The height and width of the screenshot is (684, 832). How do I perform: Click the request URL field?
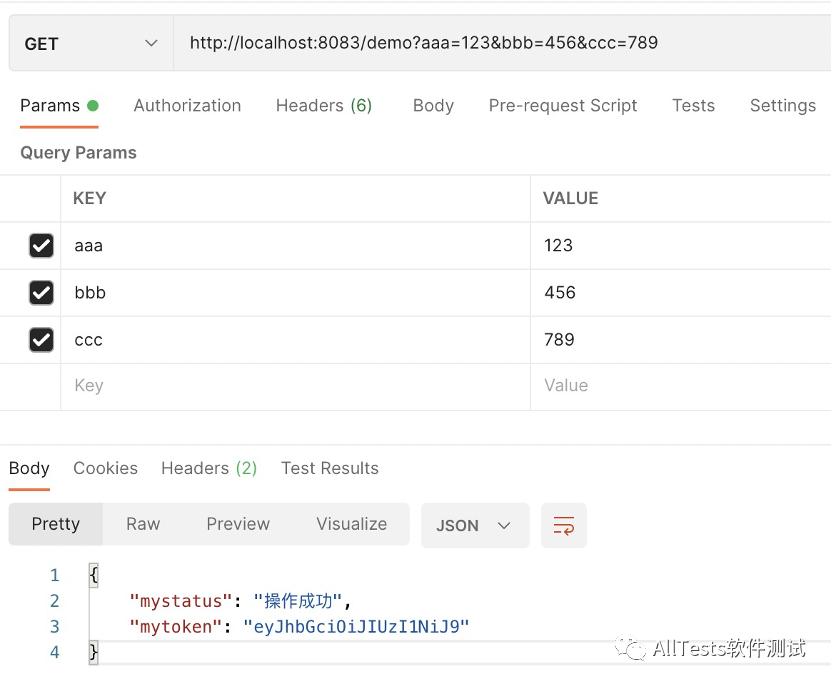click(502, 43)
